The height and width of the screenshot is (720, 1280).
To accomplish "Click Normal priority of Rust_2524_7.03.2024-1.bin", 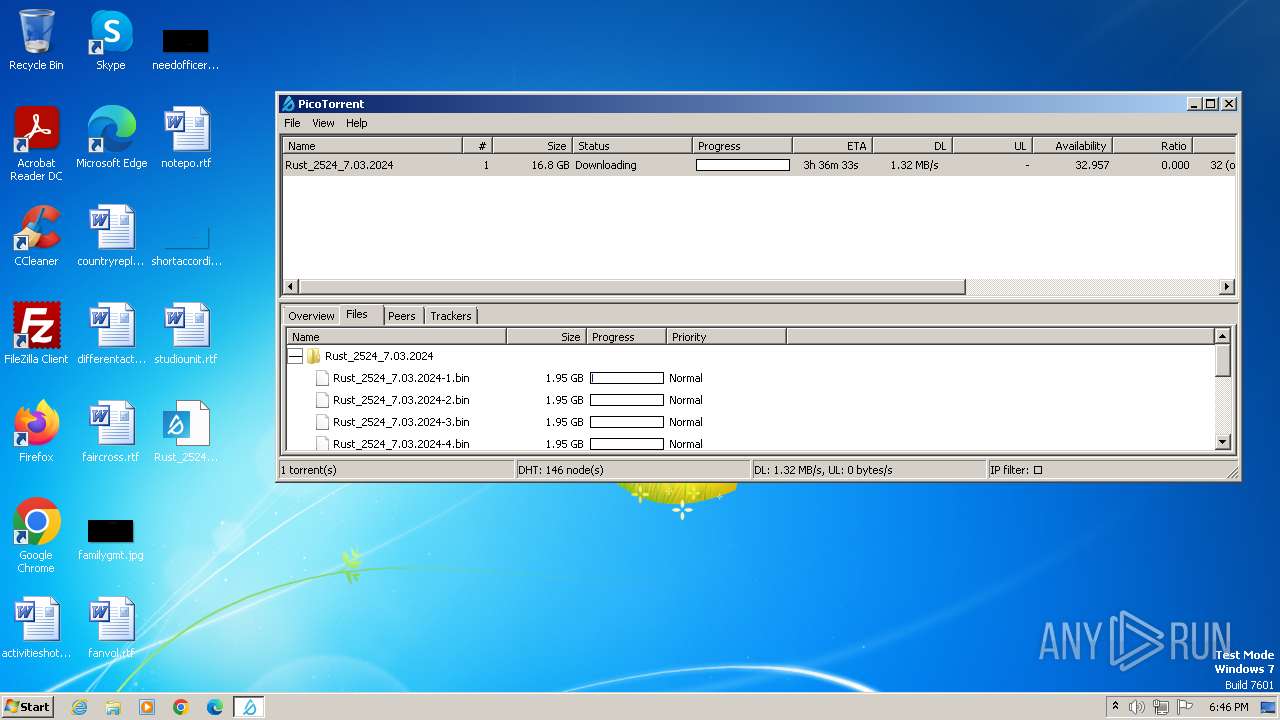I will [686, 378].
